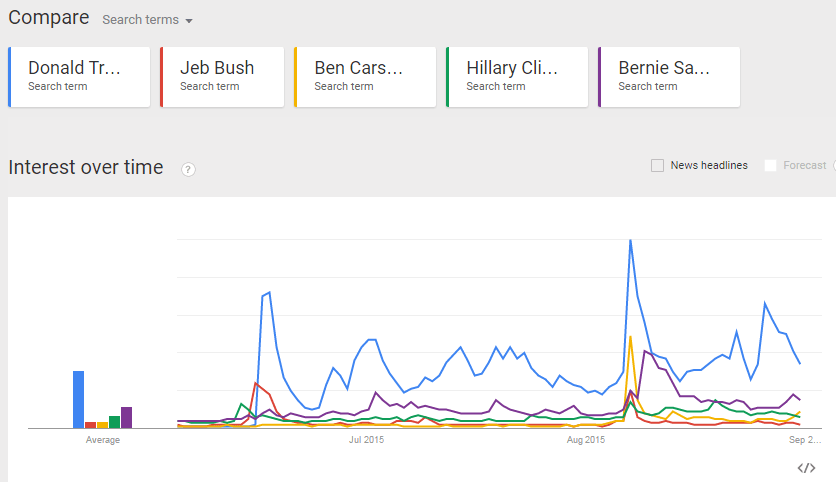Click the red average bar
The width and height of the screenshot is (836, 482).
point(90,424)
